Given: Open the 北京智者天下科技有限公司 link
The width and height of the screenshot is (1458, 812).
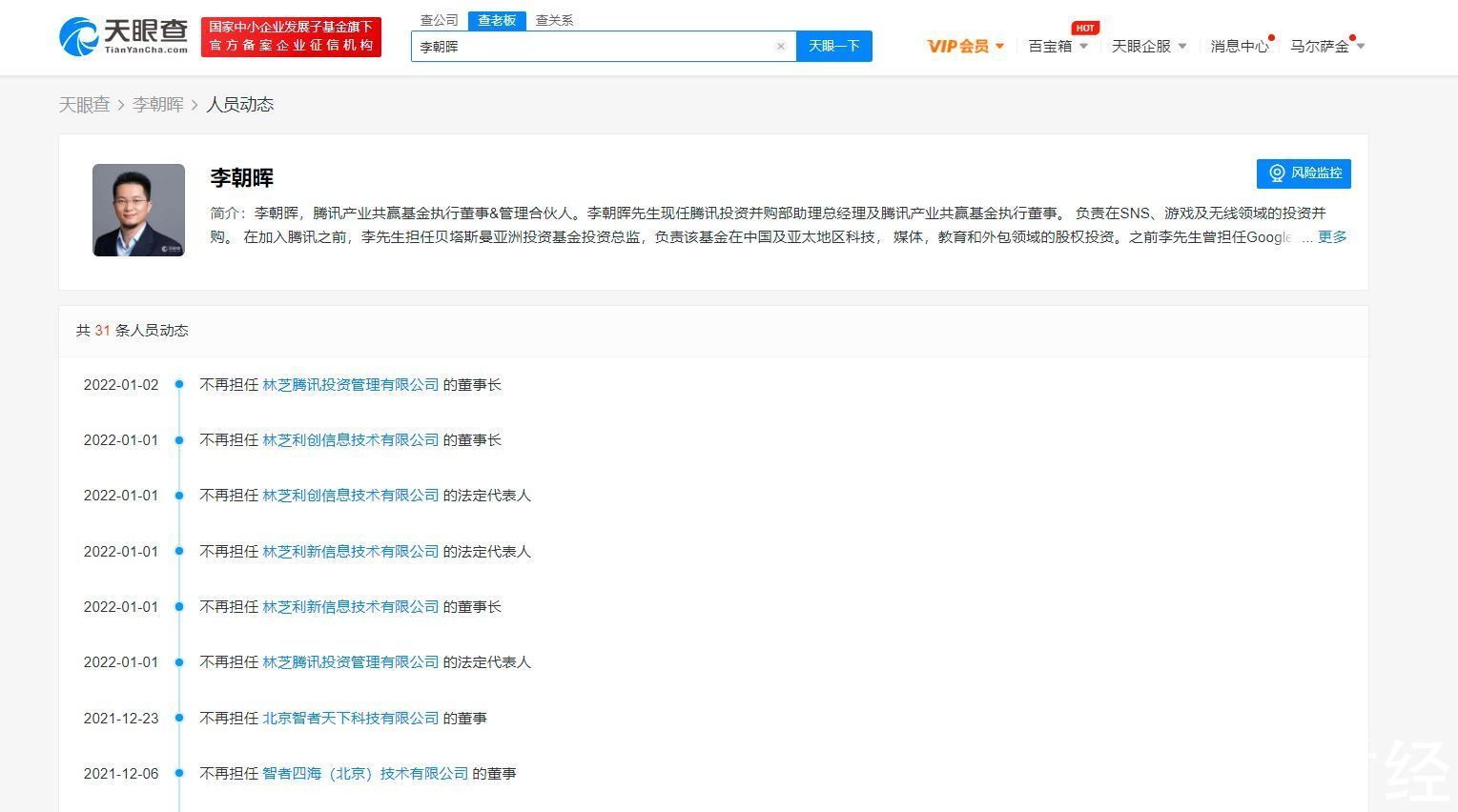Looking at the screenshot, I should 351,719.
